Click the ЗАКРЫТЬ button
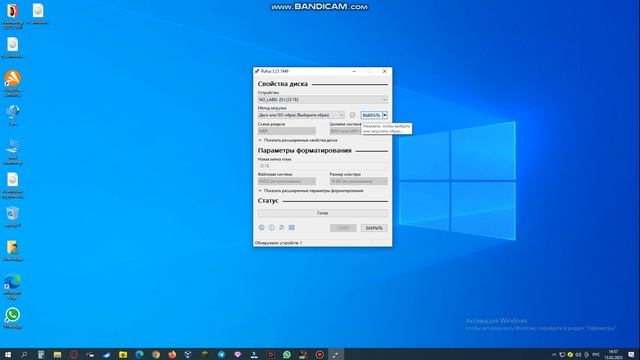The image size is (640, 360). coord(374,228)
